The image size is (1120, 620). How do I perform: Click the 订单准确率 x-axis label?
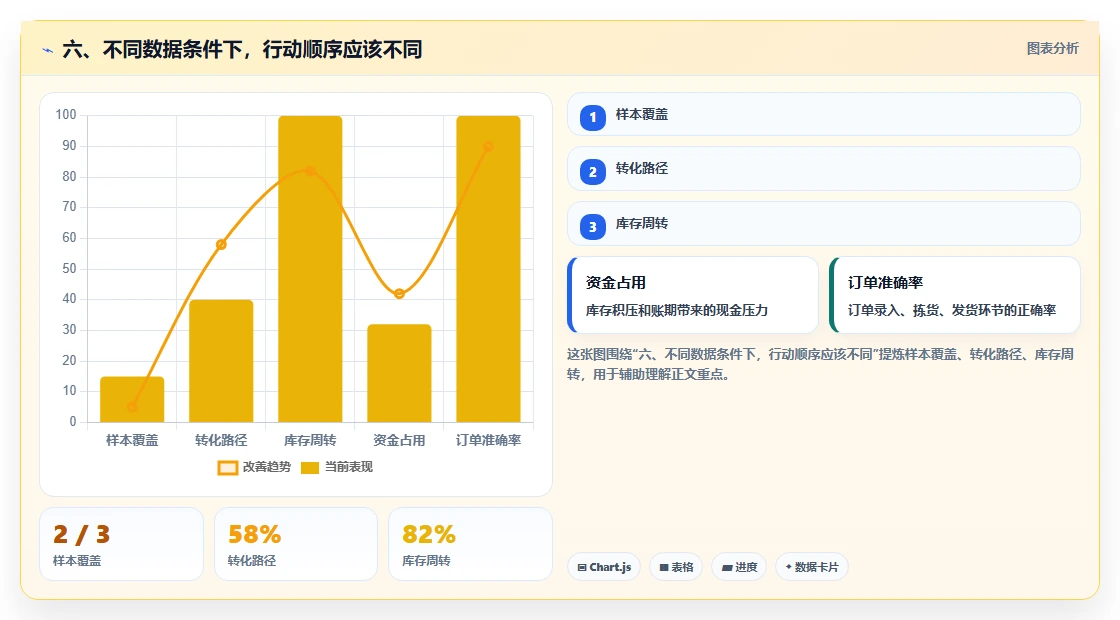[x=489, y=440]
